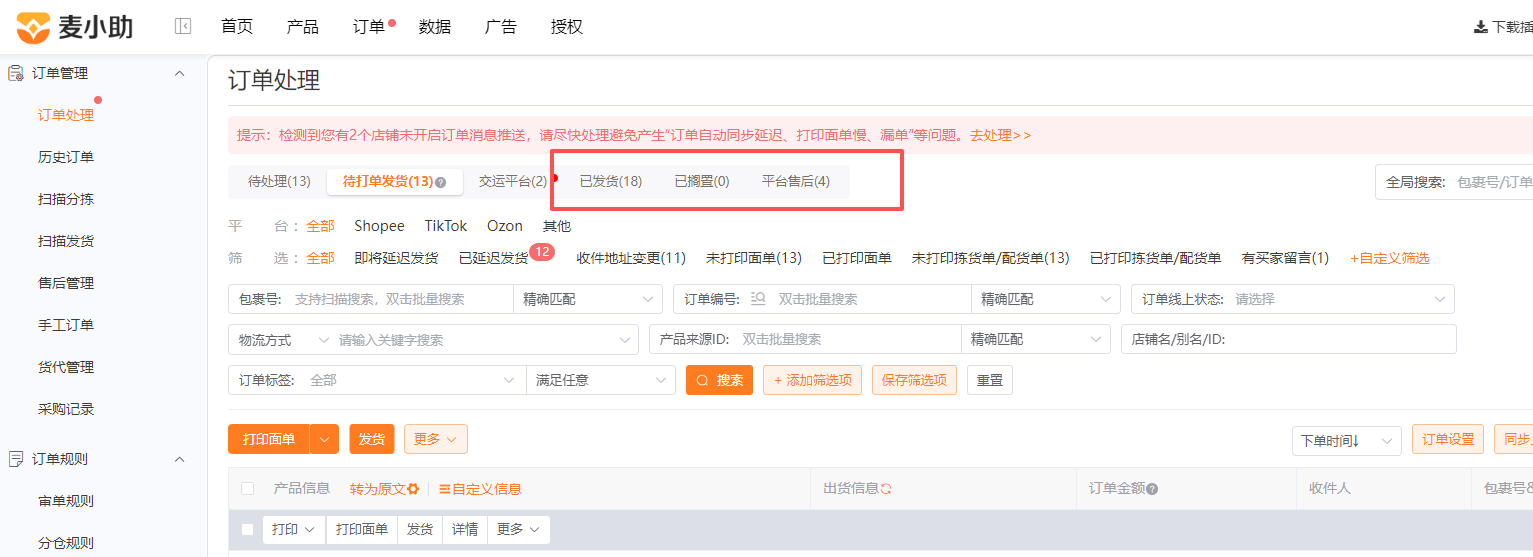Screen dimensions: 1533x557
Task: Click the +自定义筛选 link
Action: [x=1389, y=258]
